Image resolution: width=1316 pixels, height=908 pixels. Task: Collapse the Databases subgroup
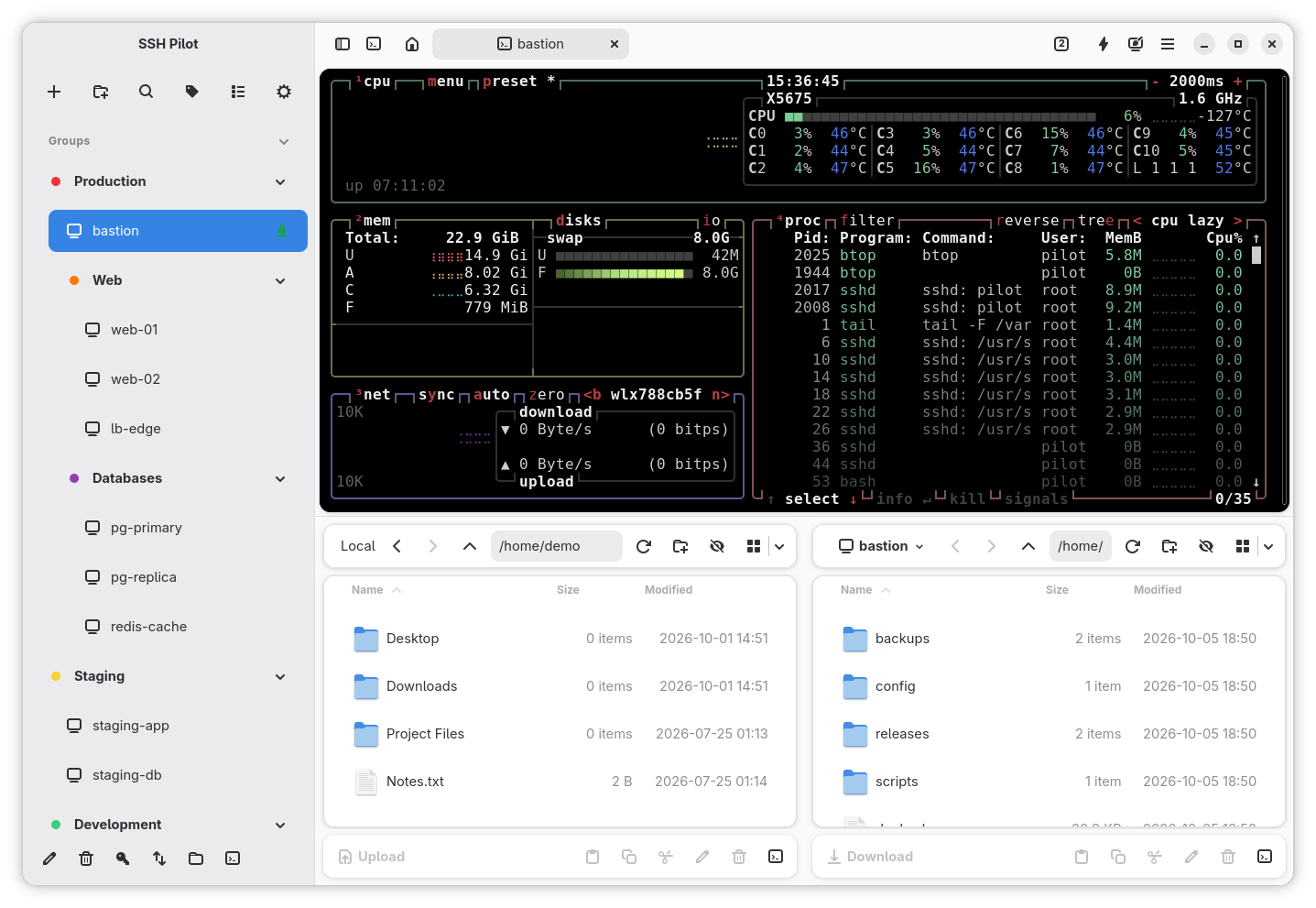click(x=280, y=478)
